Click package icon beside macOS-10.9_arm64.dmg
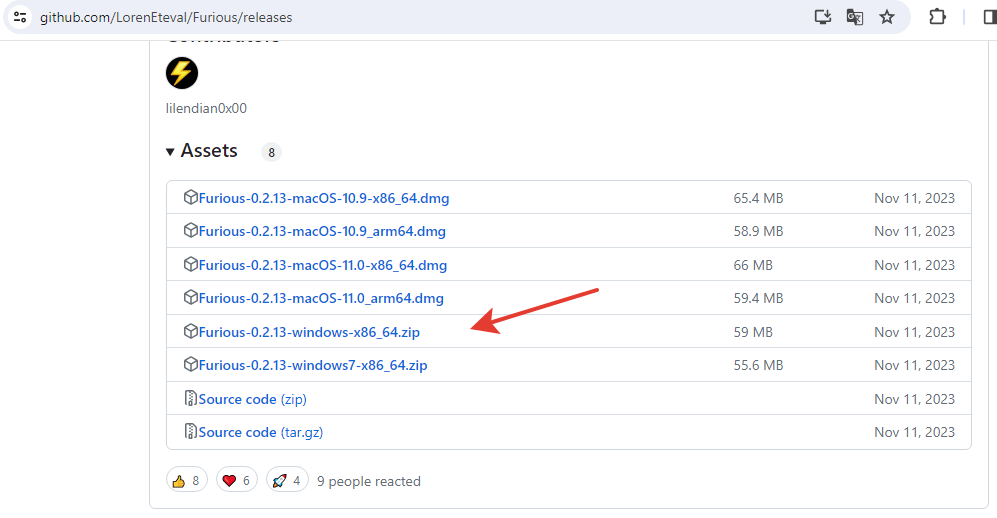 coord(190,230)
